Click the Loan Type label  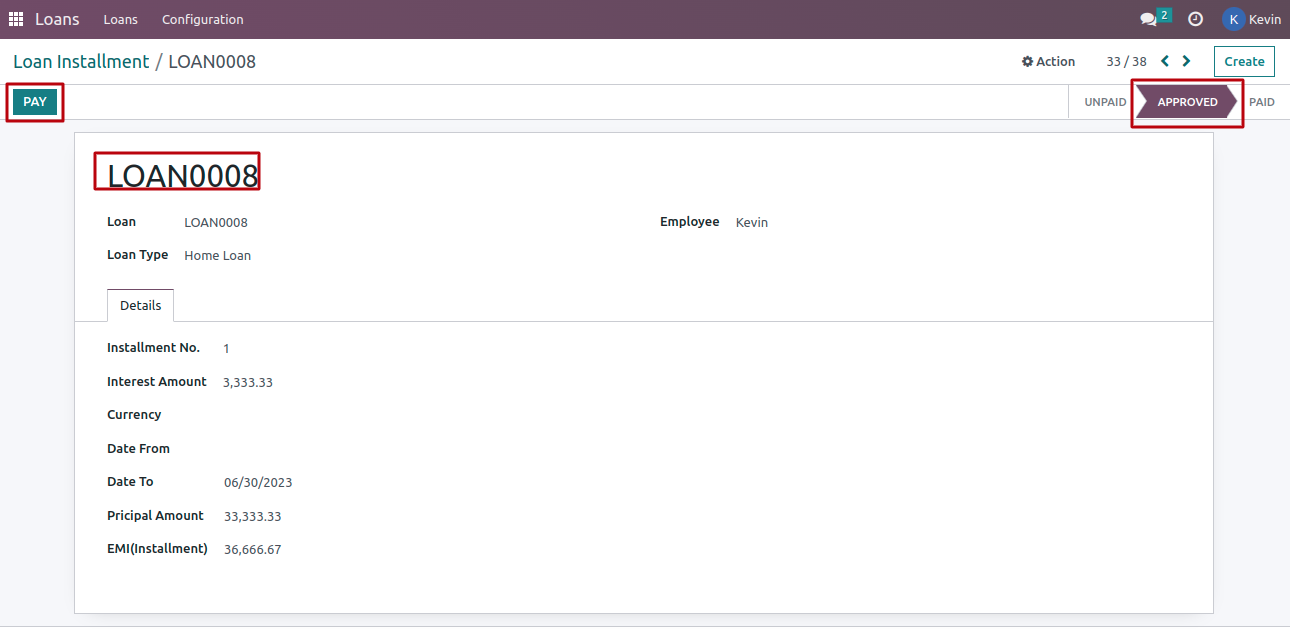click(x=137, y=254)
